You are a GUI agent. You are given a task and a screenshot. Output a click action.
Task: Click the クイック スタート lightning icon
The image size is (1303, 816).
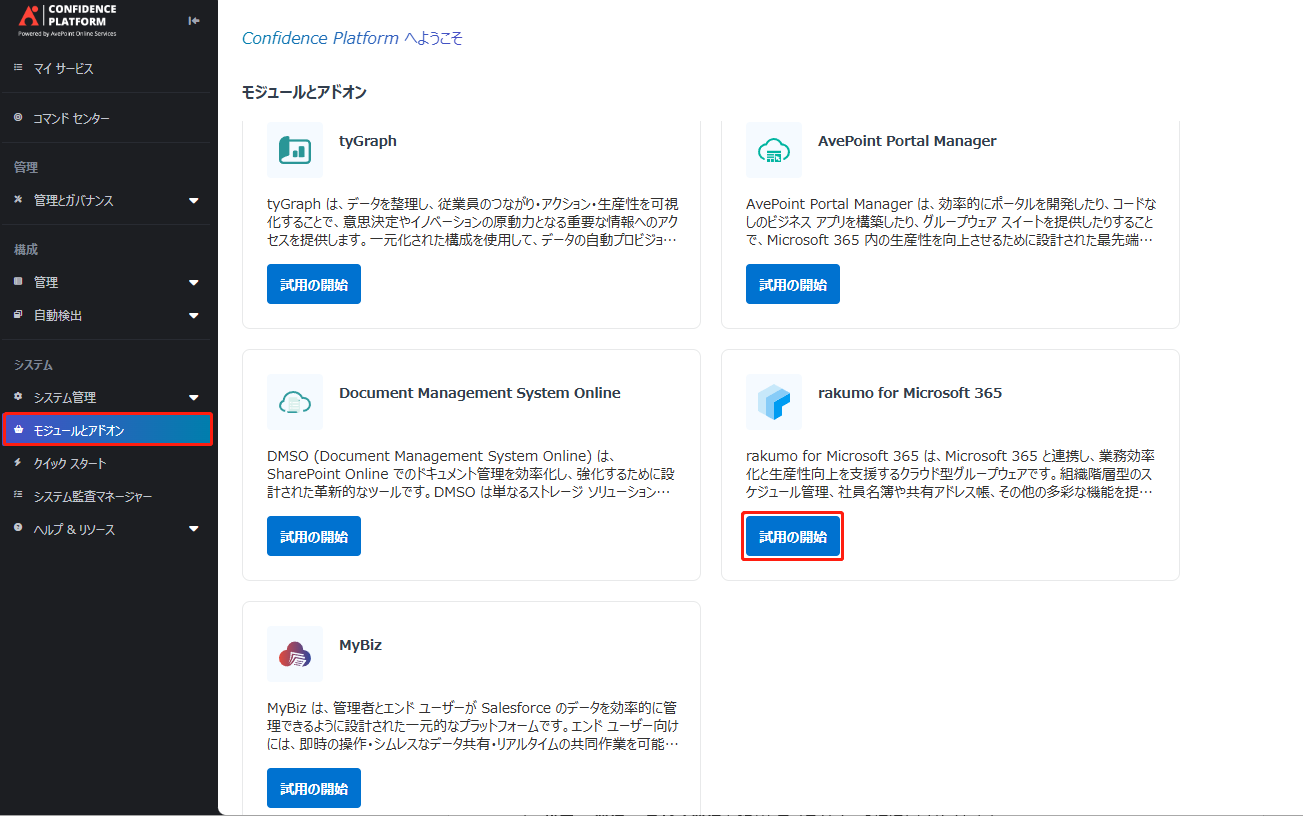coord(18,463)
